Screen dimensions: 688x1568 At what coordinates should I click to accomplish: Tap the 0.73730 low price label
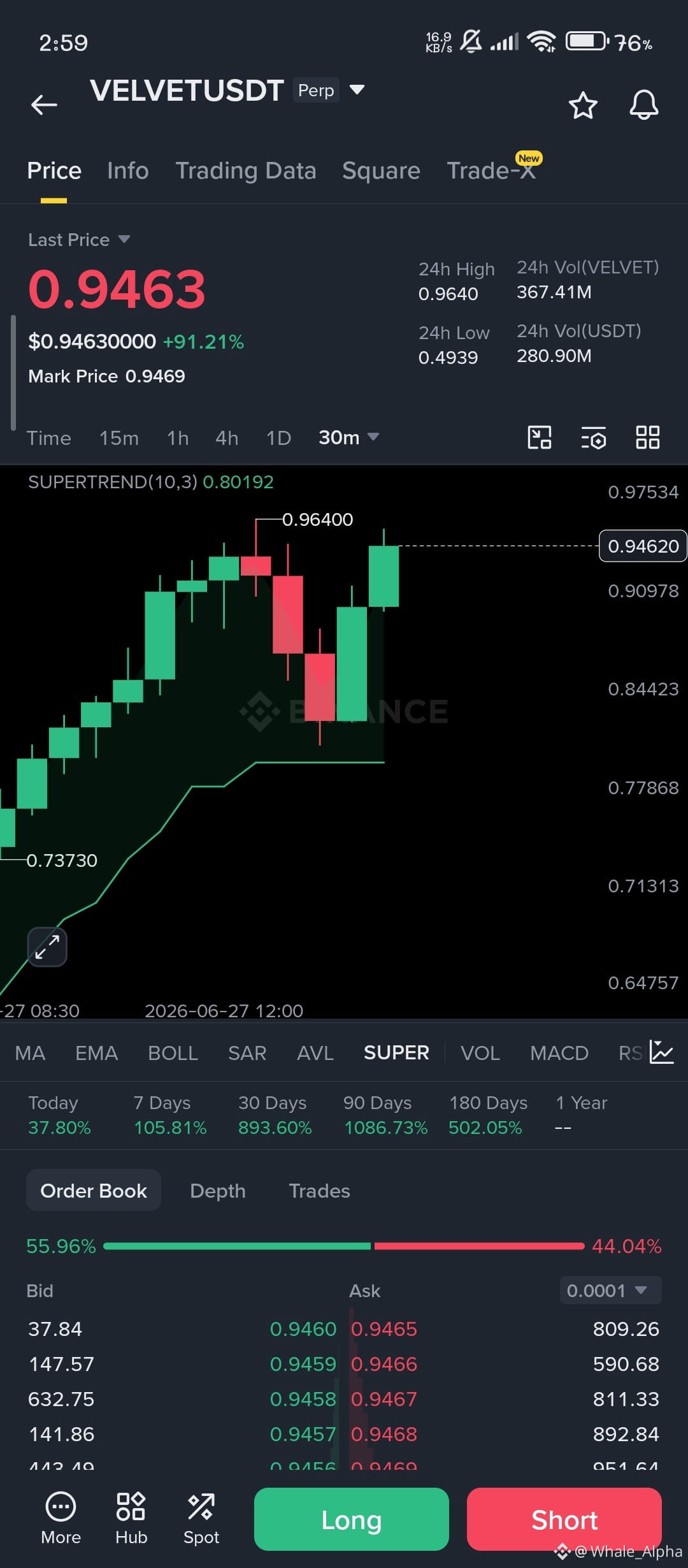[x=62, y=860]
